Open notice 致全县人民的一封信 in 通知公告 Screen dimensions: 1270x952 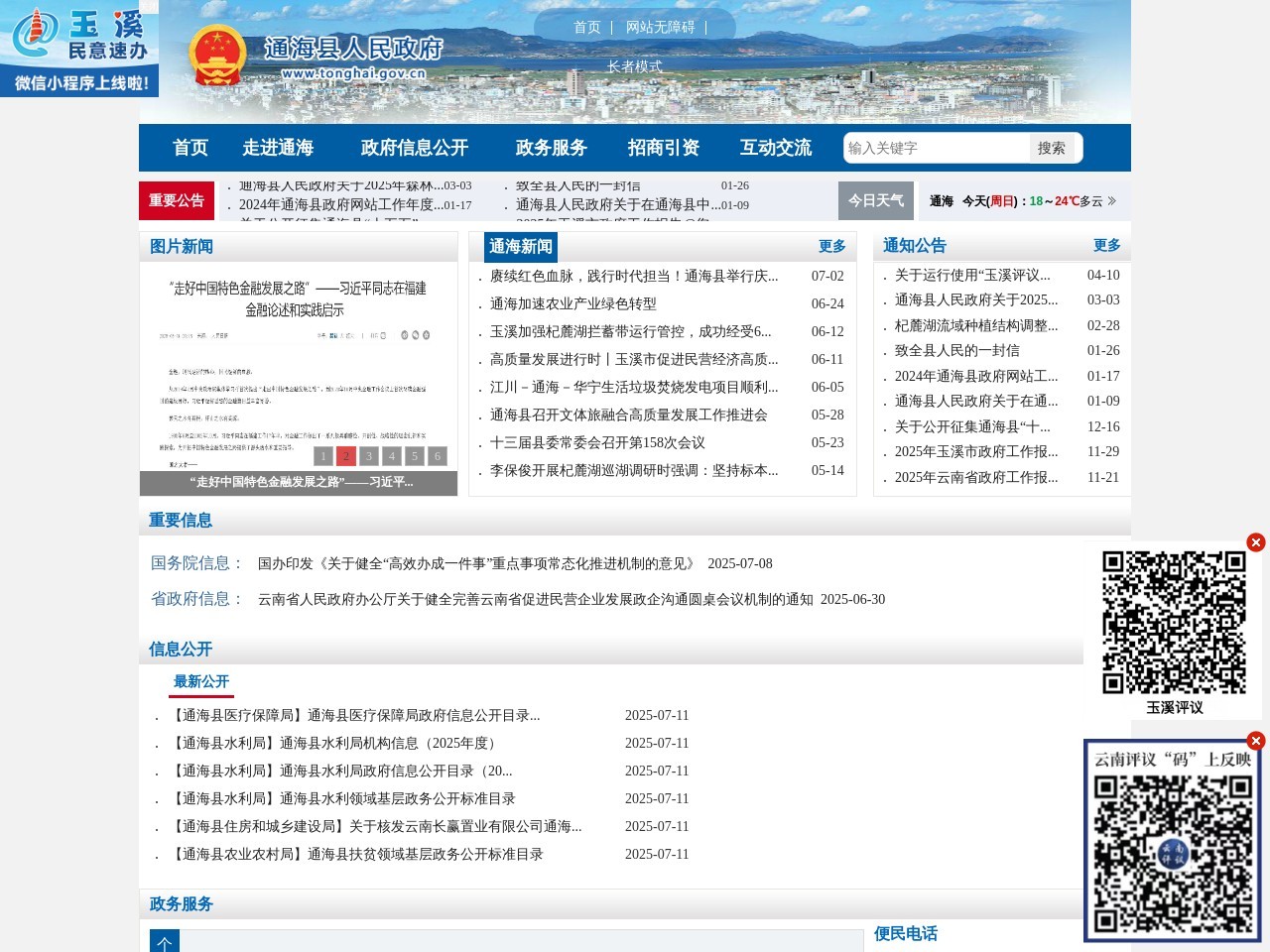pyautogui.click(x=957, y=351)
